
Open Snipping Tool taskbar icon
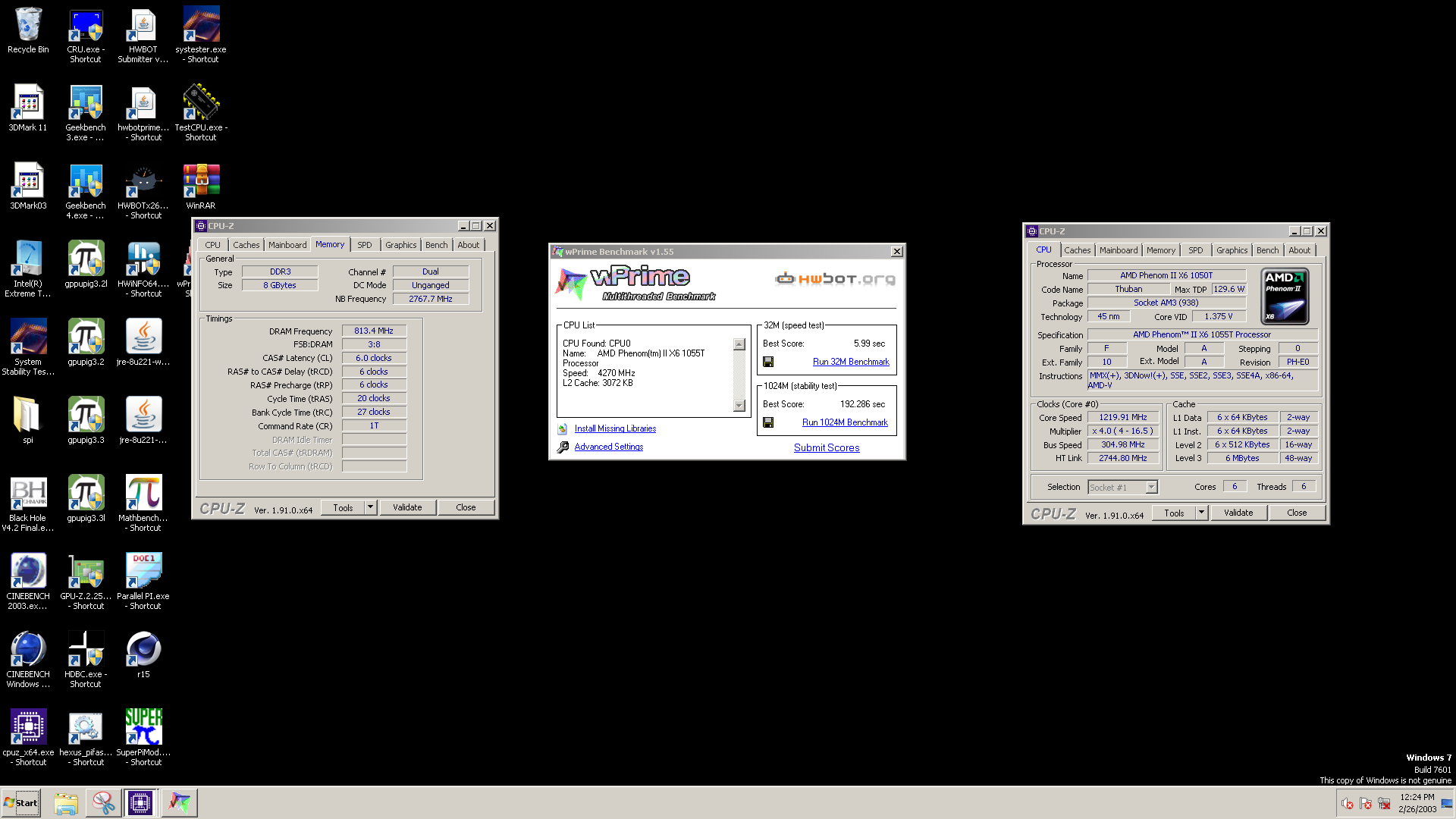103,802
